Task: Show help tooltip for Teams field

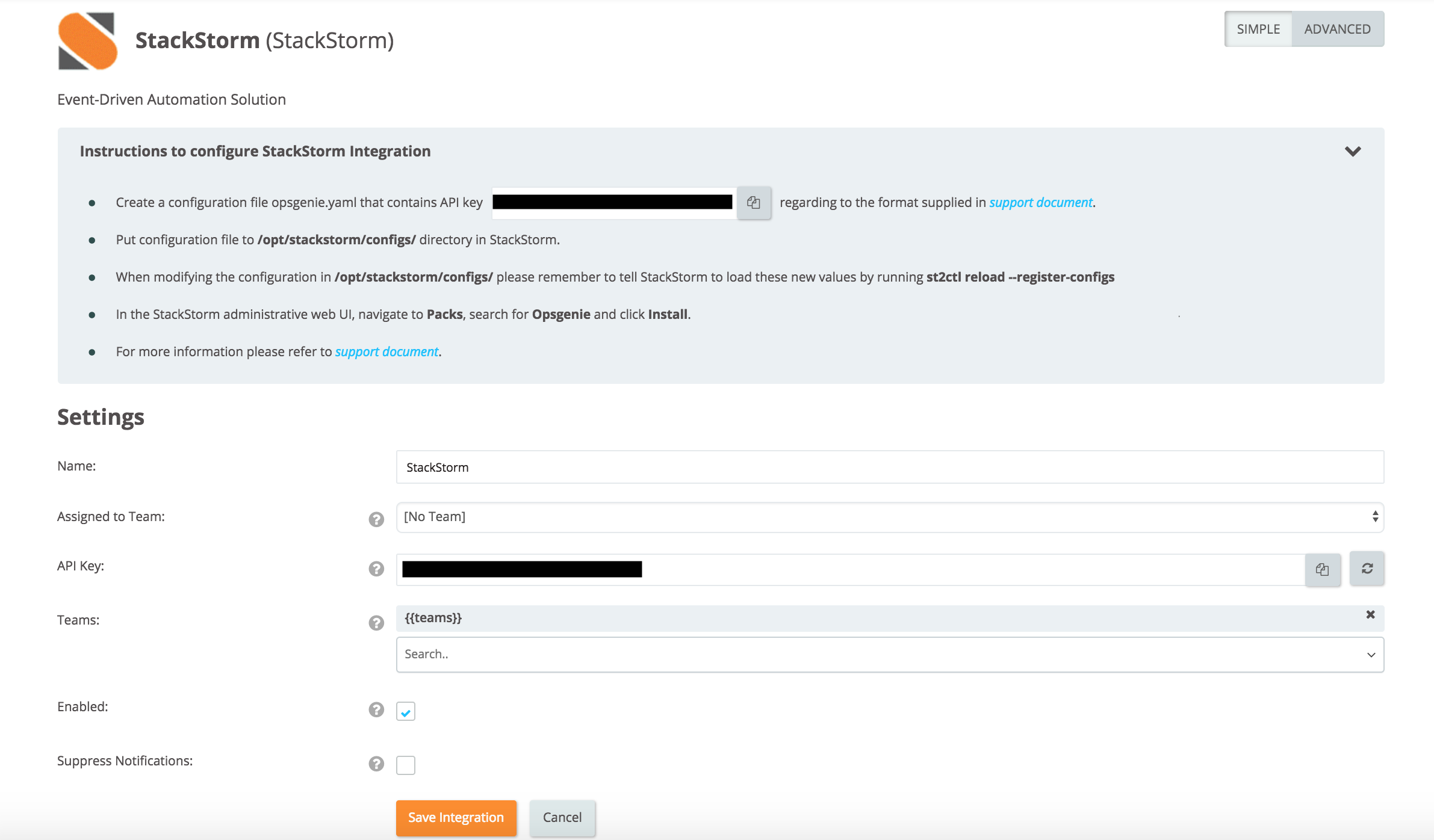Action: (376, 622)
